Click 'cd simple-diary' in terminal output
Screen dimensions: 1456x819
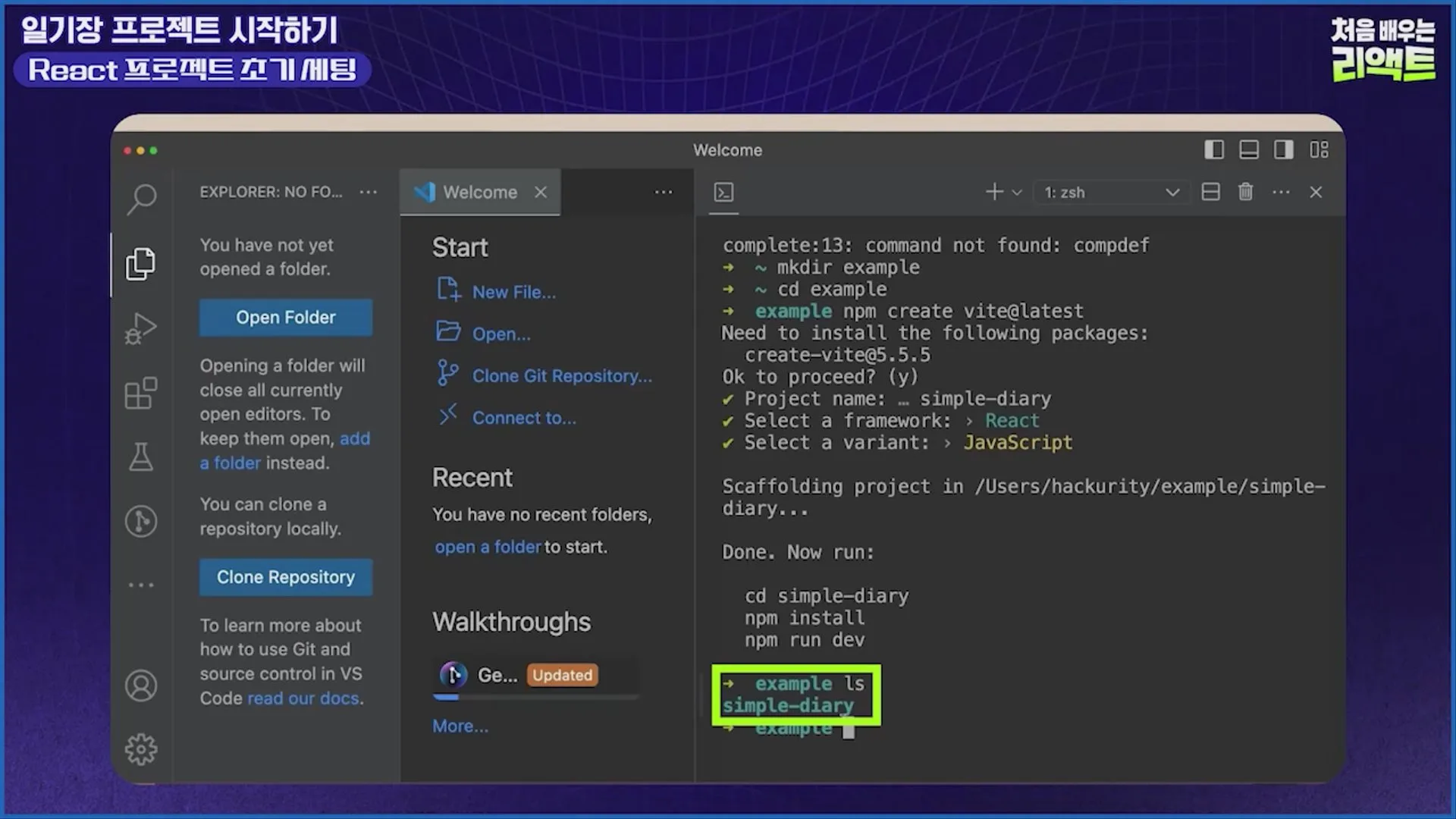tap(827, 596)
